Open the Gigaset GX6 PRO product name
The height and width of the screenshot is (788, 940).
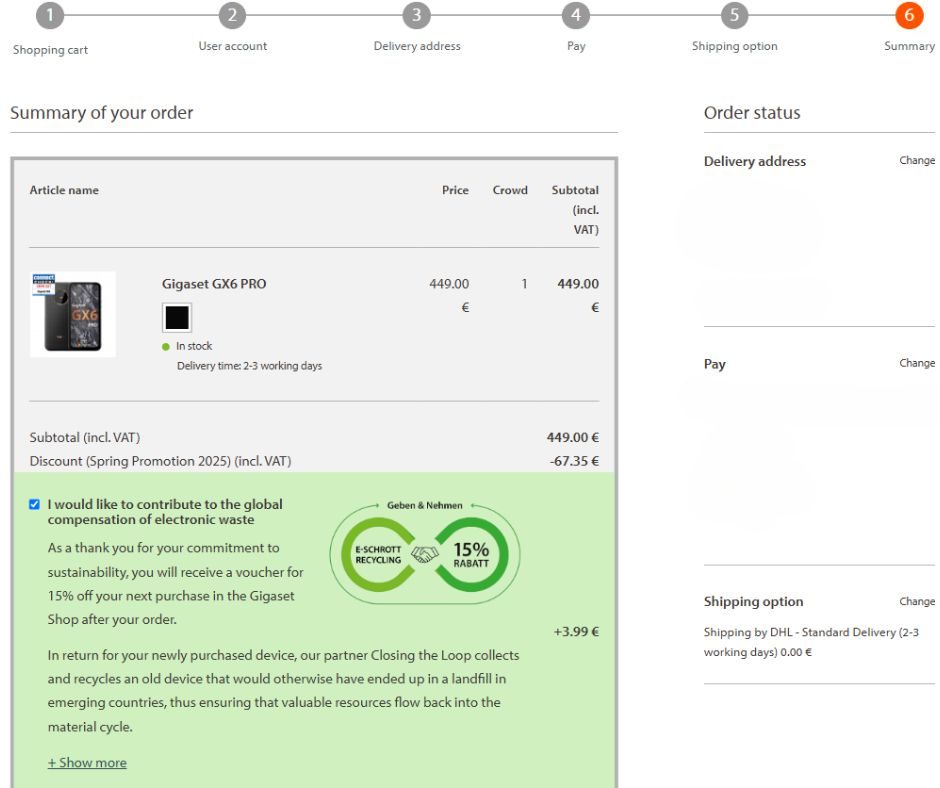tap(214, 284)
